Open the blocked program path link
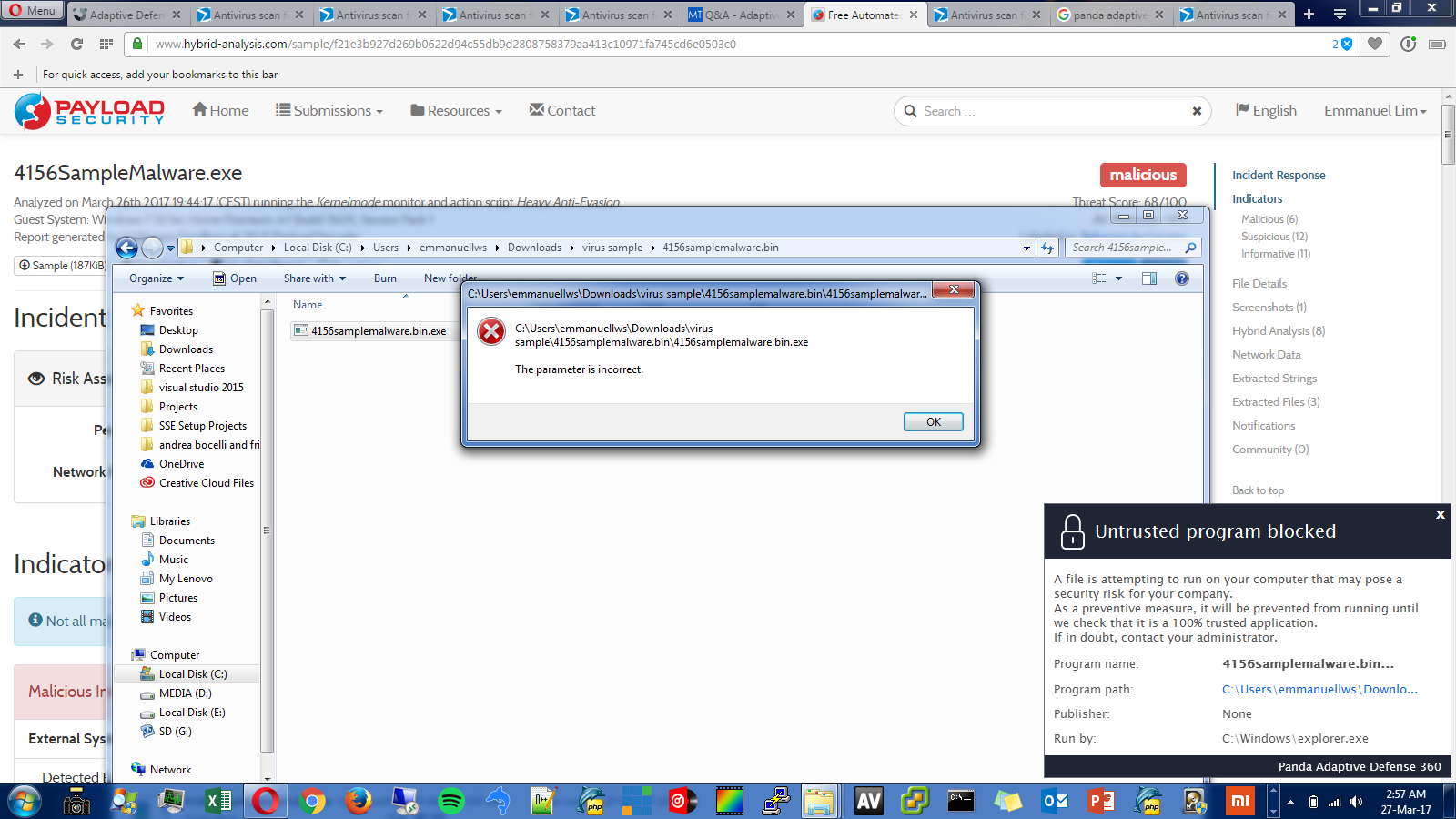The height and width of the screenshot is (819, 1456). click(x=1319, y=689)
